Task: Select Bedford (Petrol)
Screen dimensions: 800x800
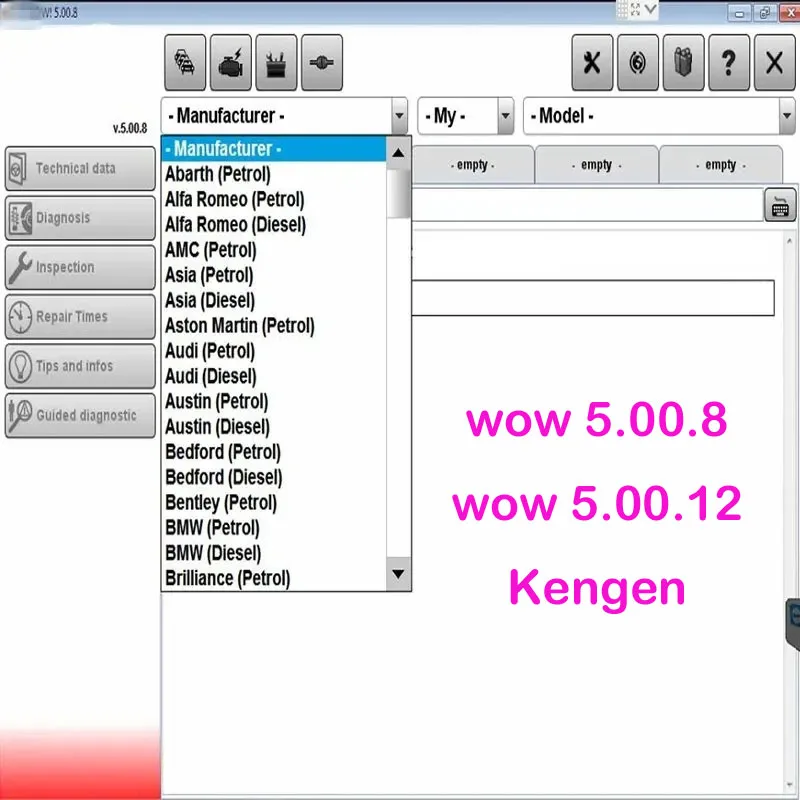Action: pyautogui.click(x=274, y=452)
